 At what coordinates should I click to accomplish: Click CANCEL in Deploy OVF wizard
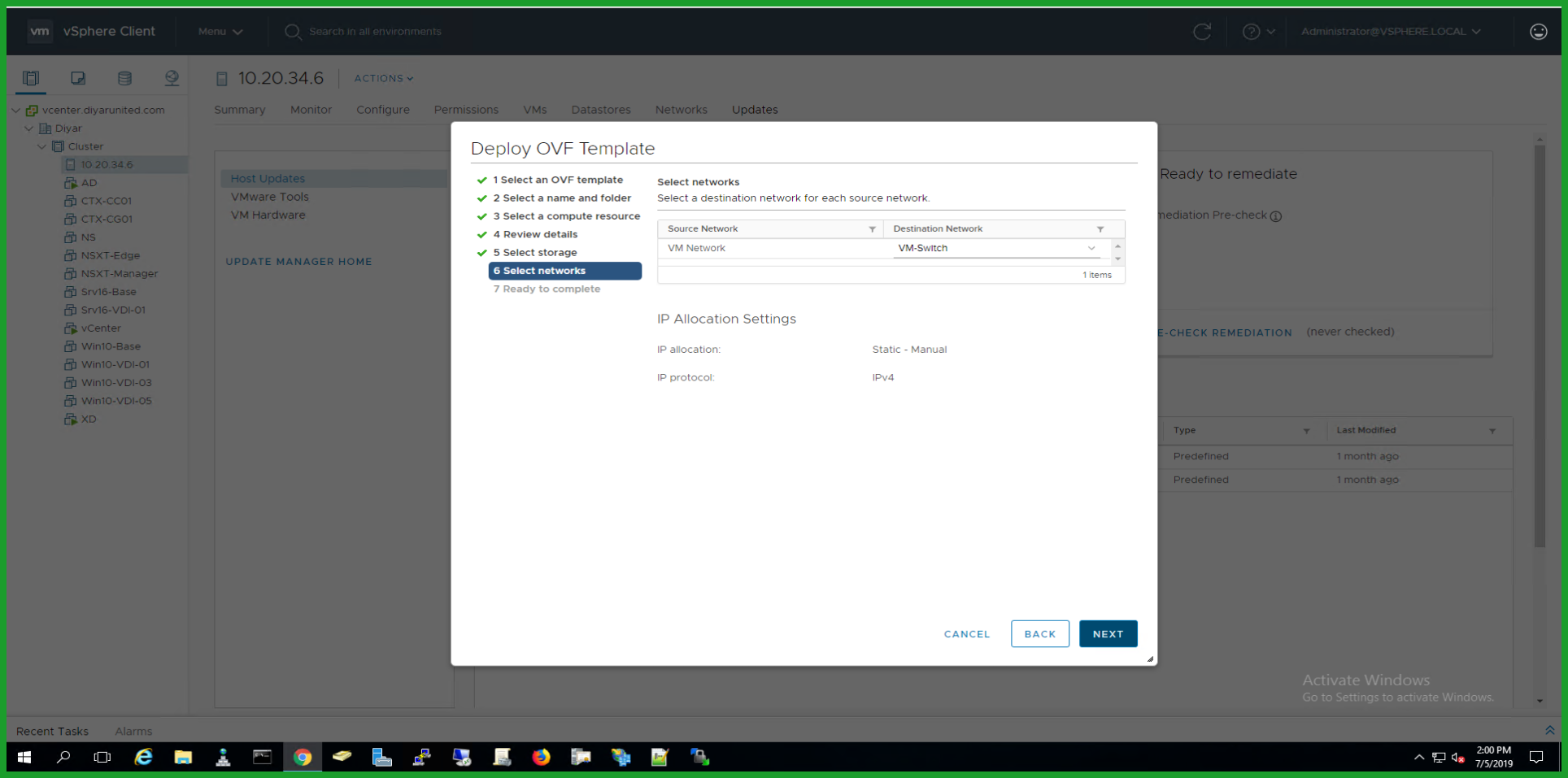pyautogui.click(x=967, y=634)
